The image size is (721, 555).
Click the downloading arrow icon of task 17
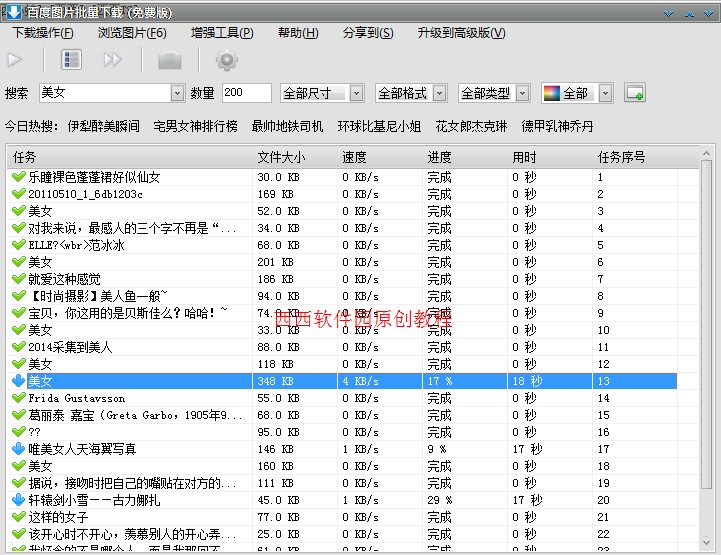[x=18, y=449]
